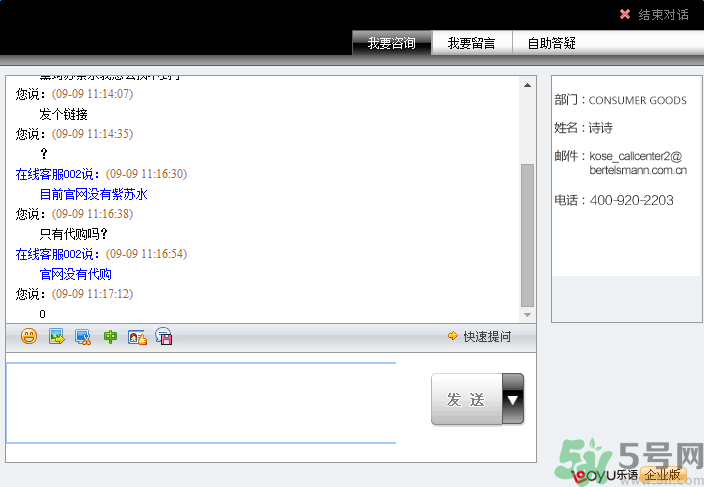This screenshot has width=704, height=487.
Task: Open the emoji smiley picker
Action: point(29,337)
